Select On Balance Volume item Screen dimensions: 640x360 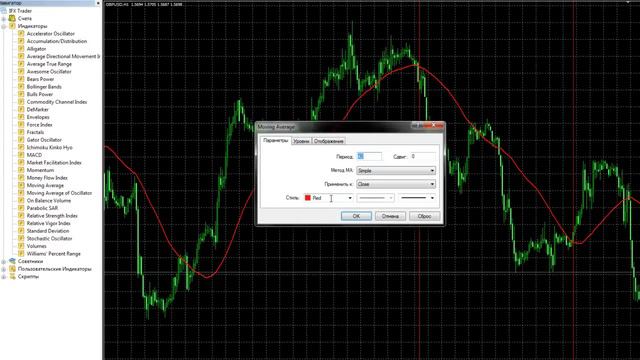click(49, 200)
